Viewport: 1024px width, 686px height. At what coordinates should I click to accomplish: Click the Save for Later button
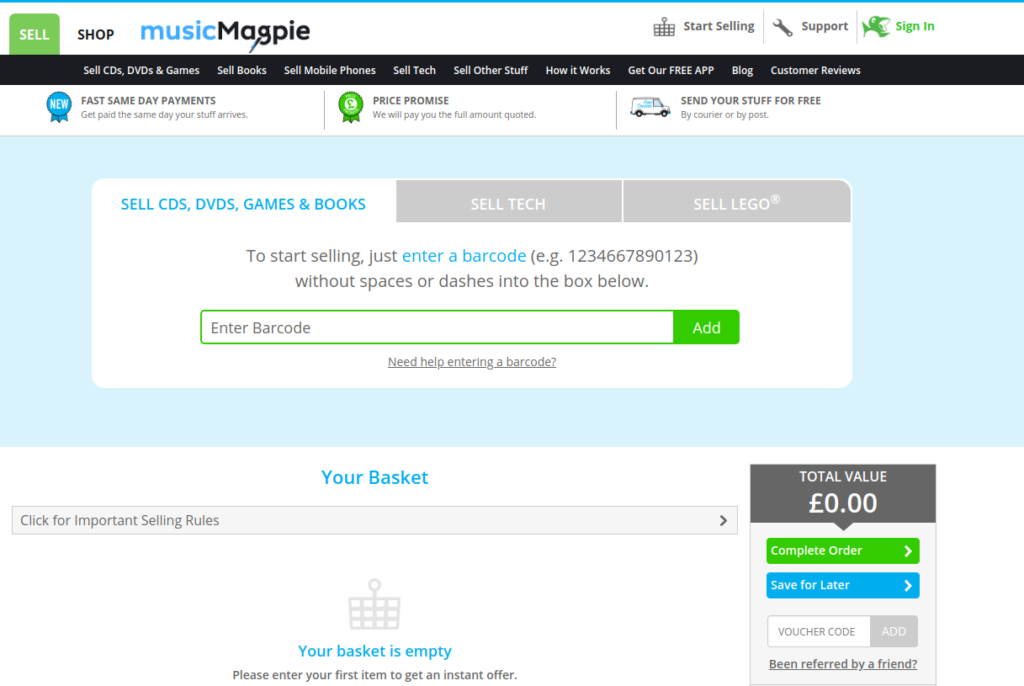tap(842, 585)
